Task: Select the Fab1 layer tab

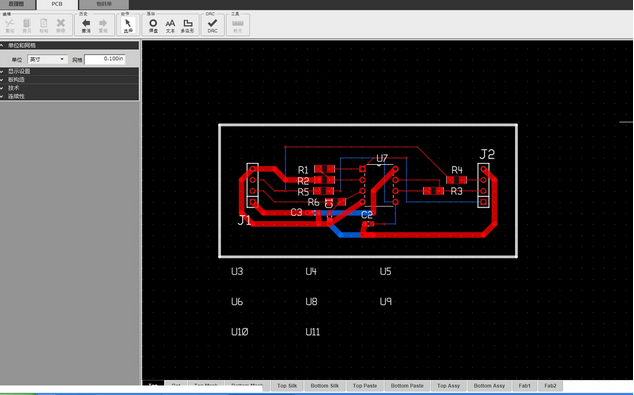Action: (x=524, y=386)
